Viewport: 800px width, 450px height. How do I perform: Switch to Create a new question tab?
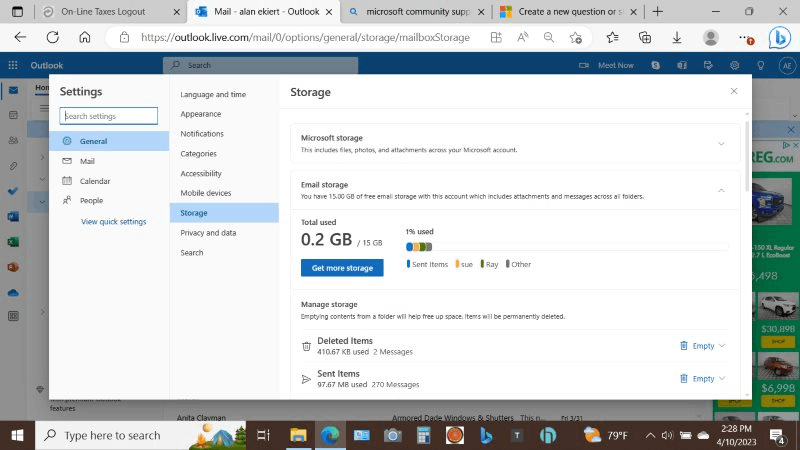pos(569,11)
